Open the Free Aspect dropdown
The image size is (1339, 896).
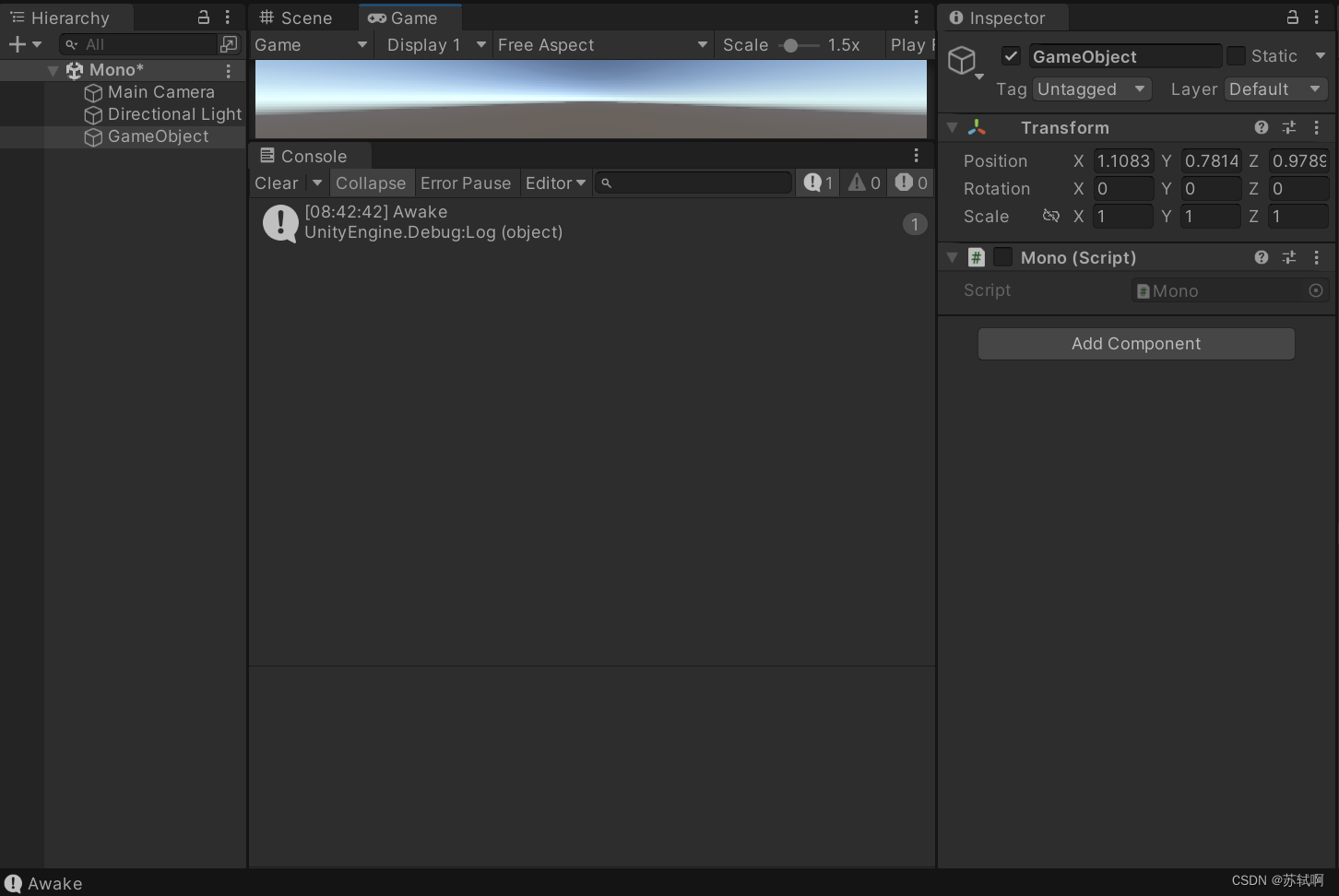(x=601, y=44)
